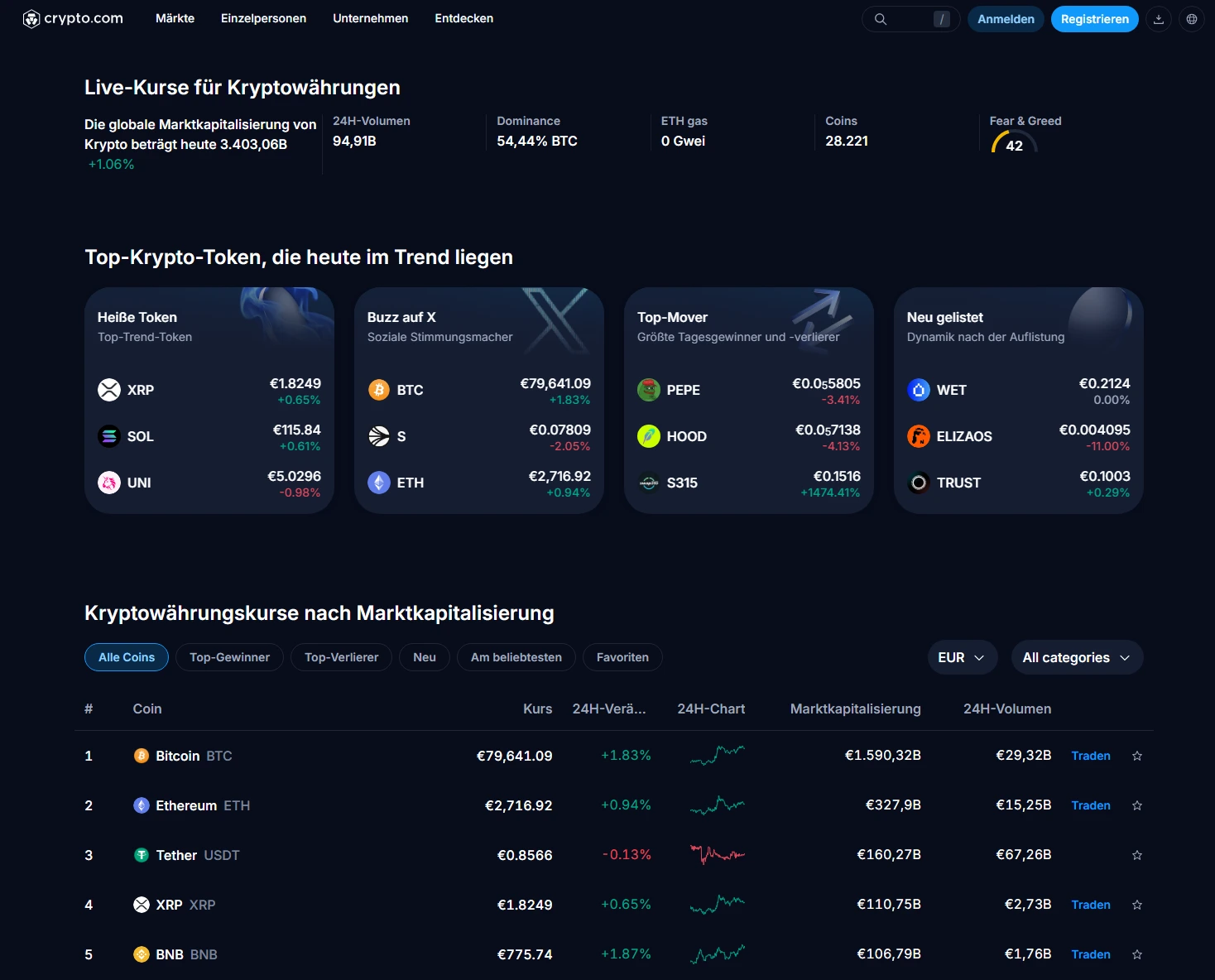Screen dimensions: 1215x980
Task: Open Tether's 24H sparkline chart
Action: pyautogui.click(x=718, y=854)
